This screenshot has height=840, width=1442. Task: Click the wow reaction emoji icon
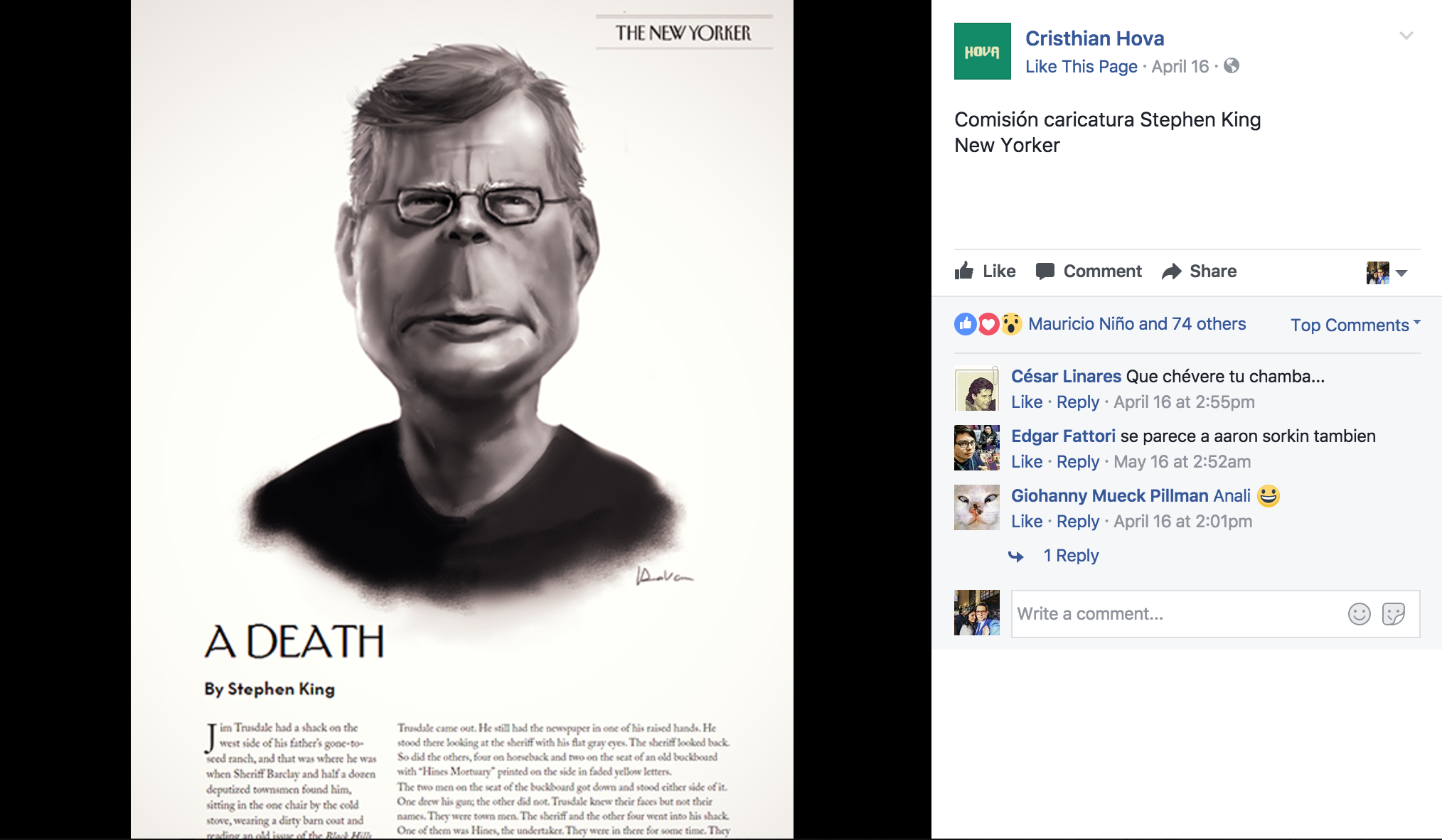click(1011, 324)
